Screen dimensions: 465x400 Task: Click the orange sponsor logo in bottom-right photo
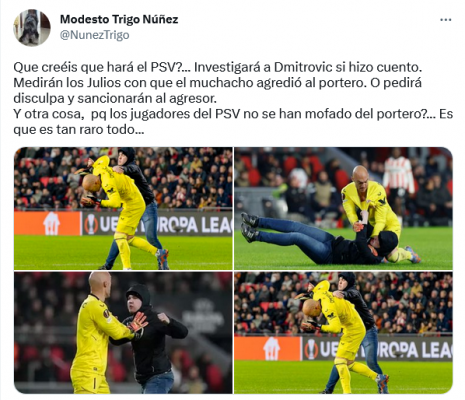[268, 348]
